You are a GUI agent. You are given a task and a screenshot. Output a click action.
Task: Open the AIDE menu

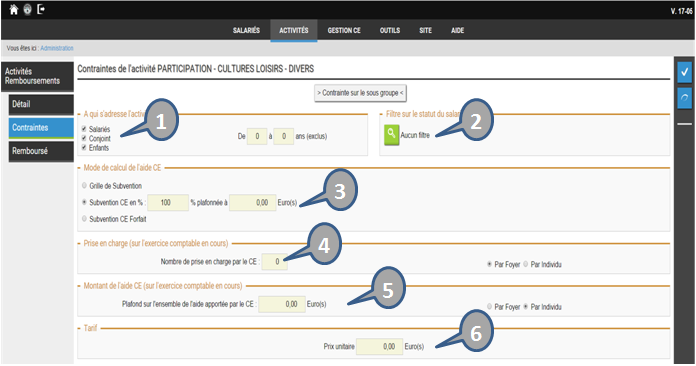tap(458, 31)
